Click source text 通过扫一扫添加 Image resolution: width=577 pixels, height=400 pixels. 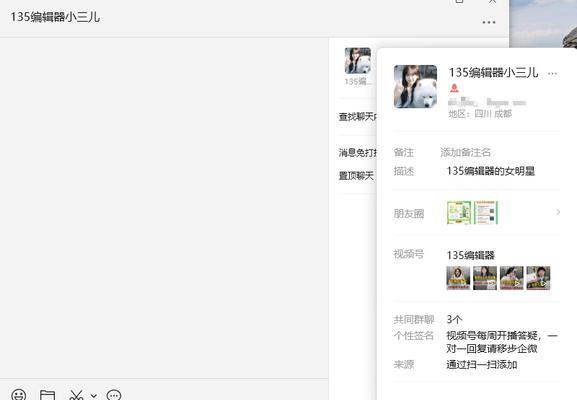pos(482,365)
